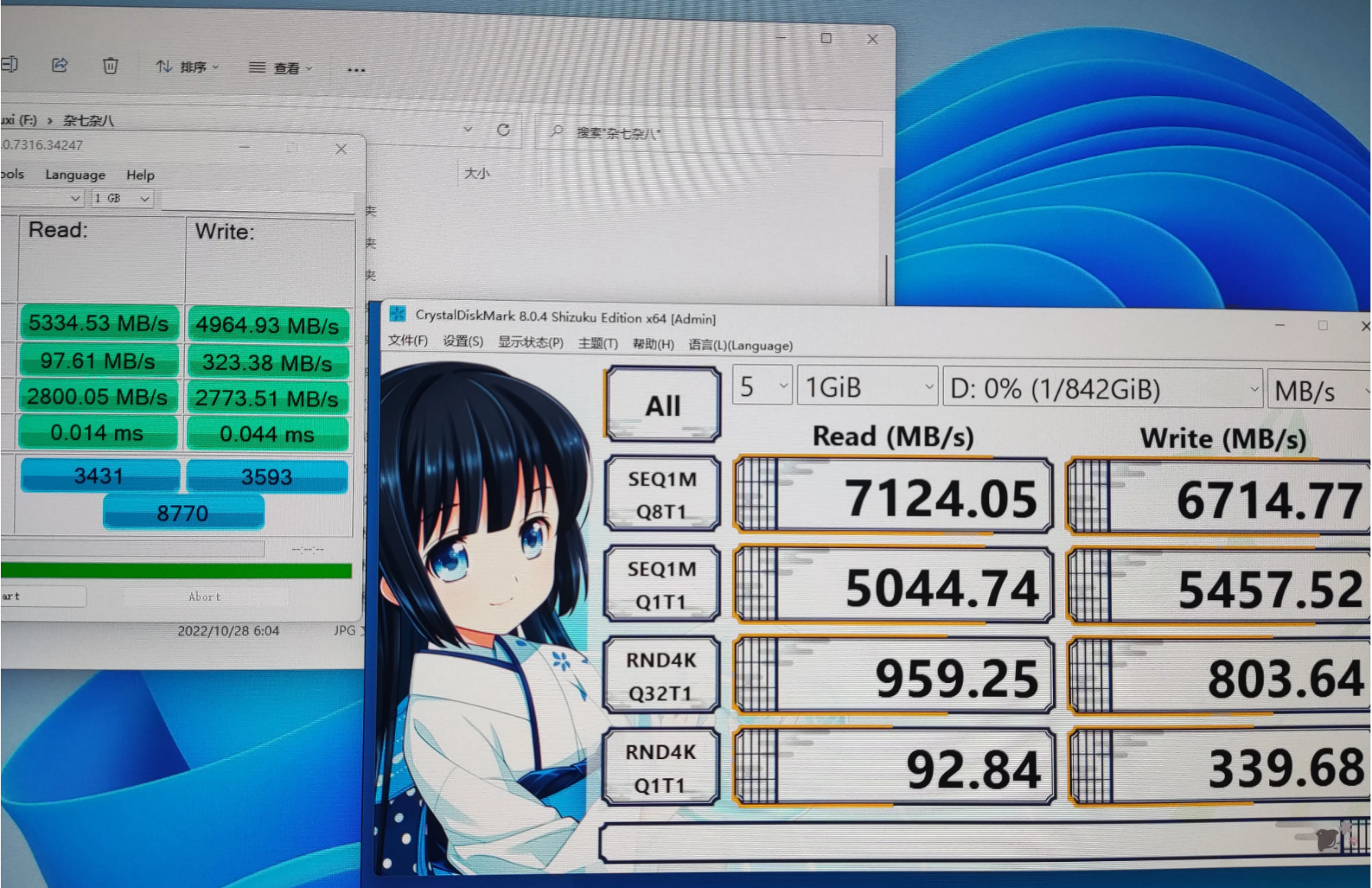1372x888 pixels.
Task: Expand the address bar history chevron
Action: (468, 129)
